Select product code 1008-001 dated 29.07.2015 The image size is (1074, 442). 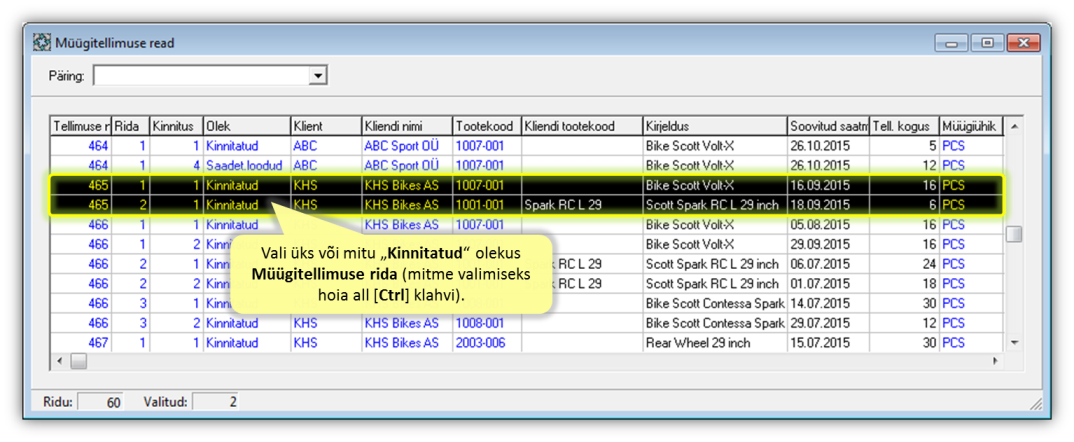click(x=488, y=323)
